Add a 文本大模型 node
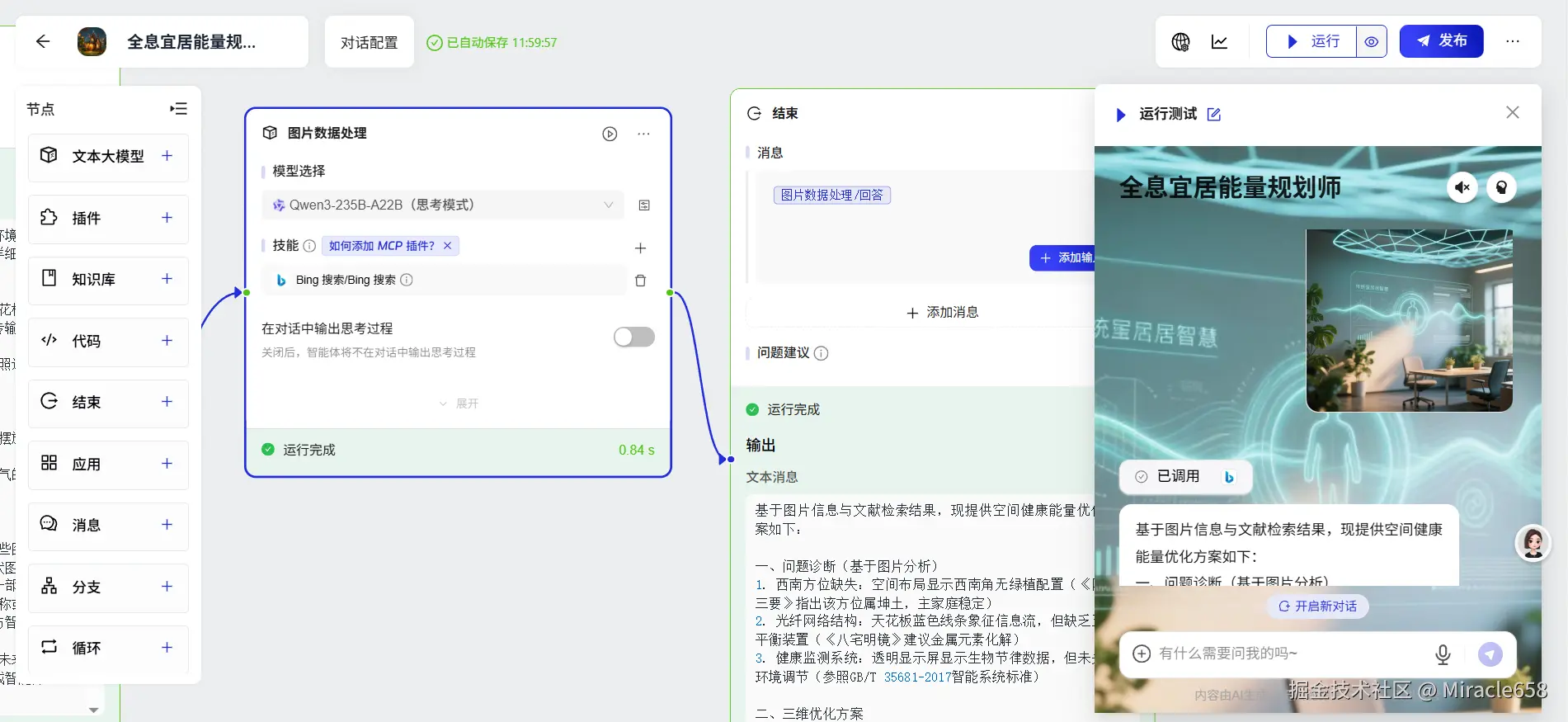Viewport: 1568px width, 722px height. pos(167,155)
